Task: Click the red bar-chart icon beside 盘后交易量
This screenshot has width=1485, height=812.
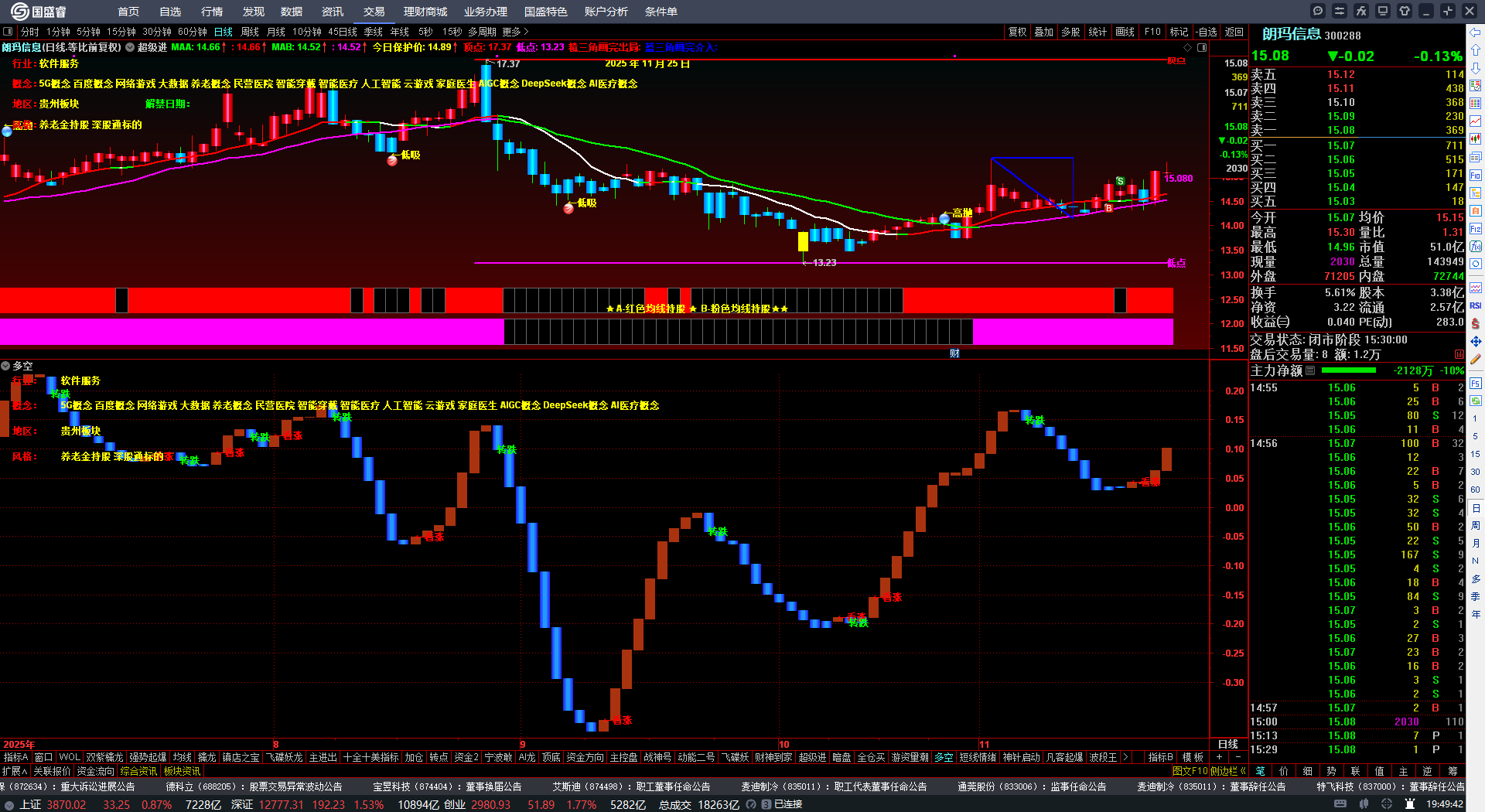Action: [1459, 354]
